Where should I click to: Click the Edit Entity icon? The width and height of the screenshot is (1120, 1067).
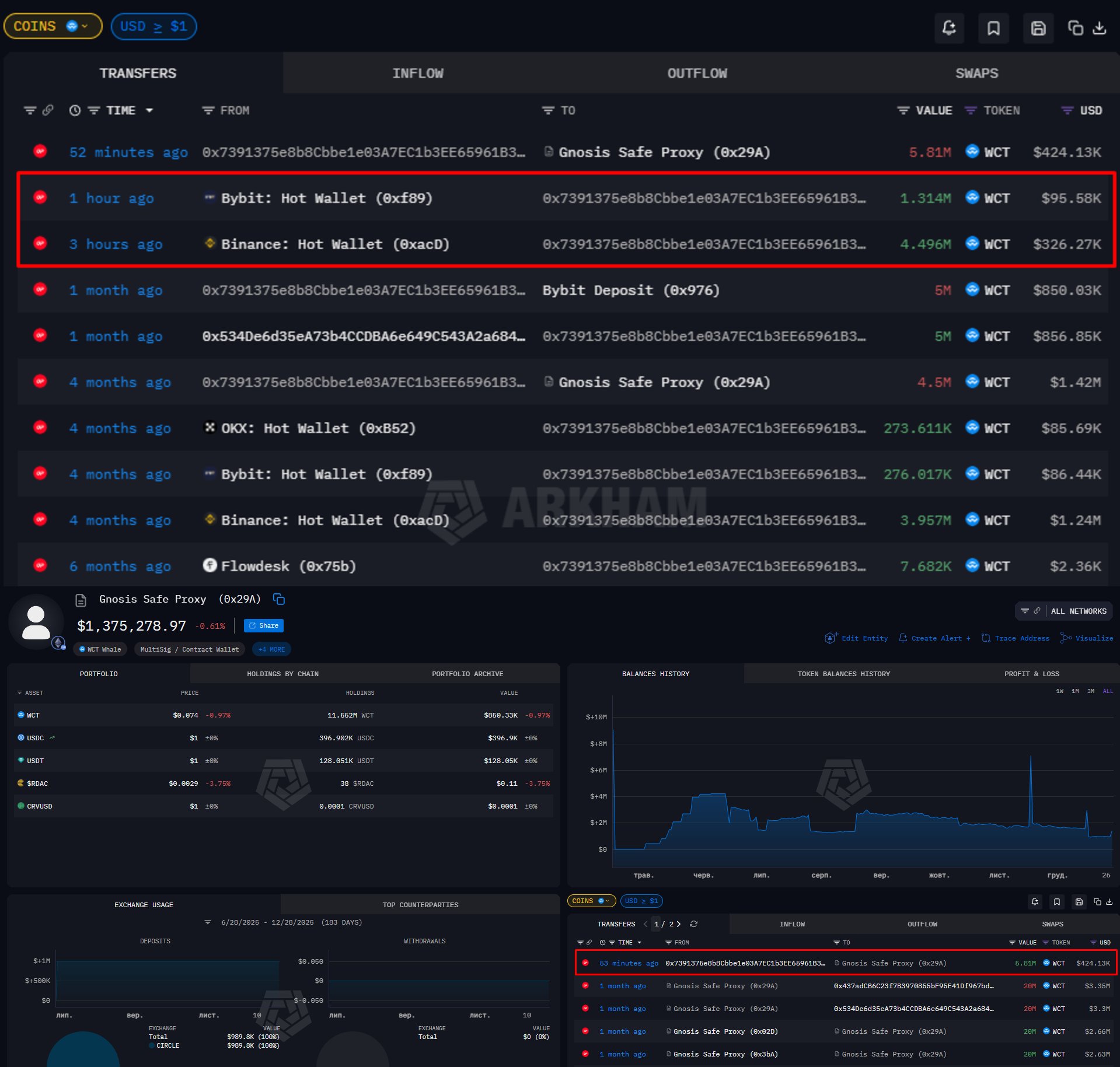click(x=831, y=638)
